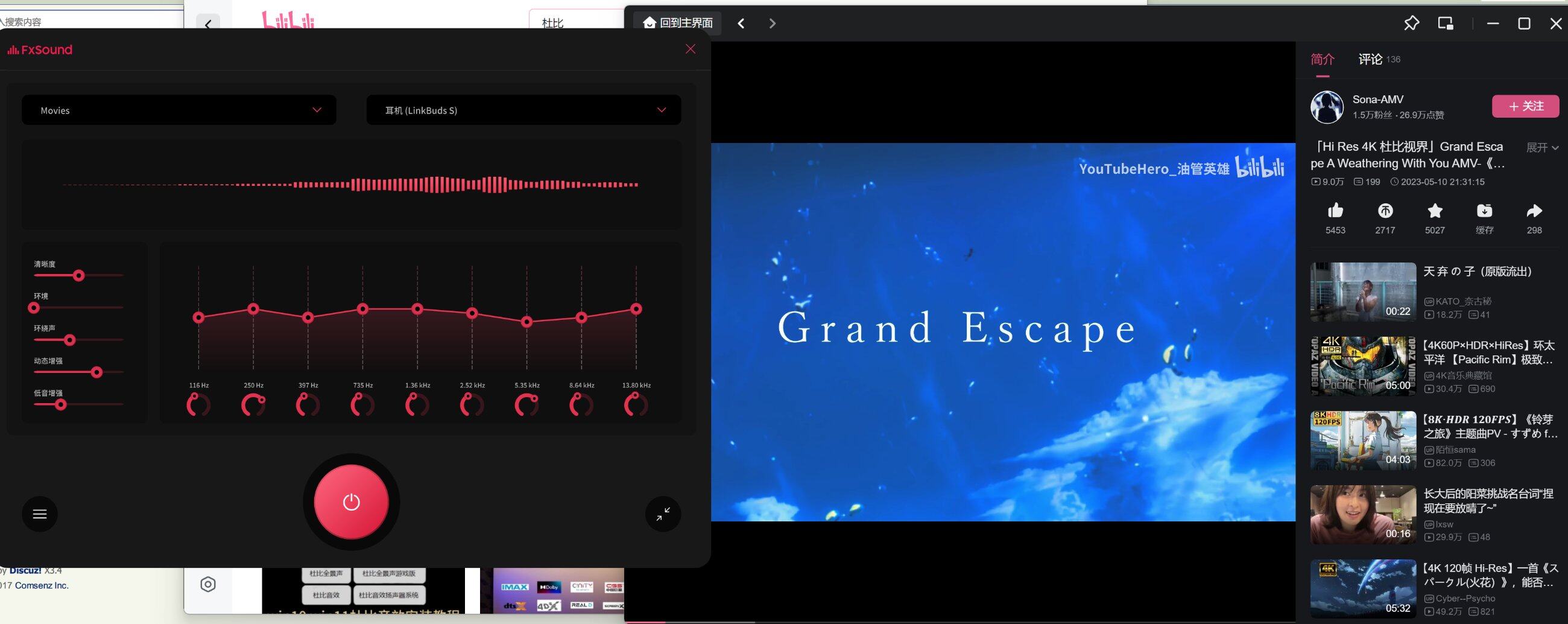
Task: Open the Sona-AMV uploader avatar
Action: coord(1327,107)
